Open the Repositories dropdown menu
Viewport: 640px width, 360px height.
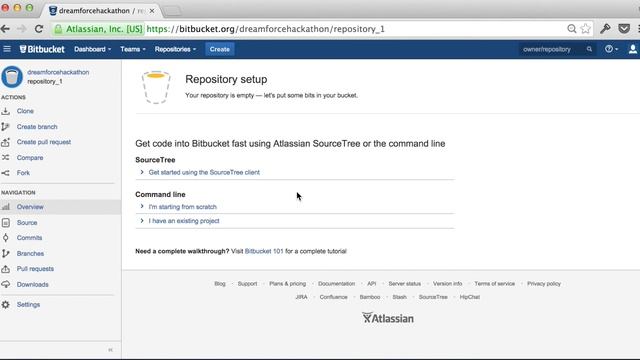pyautogui.click(x=175, y=49)
